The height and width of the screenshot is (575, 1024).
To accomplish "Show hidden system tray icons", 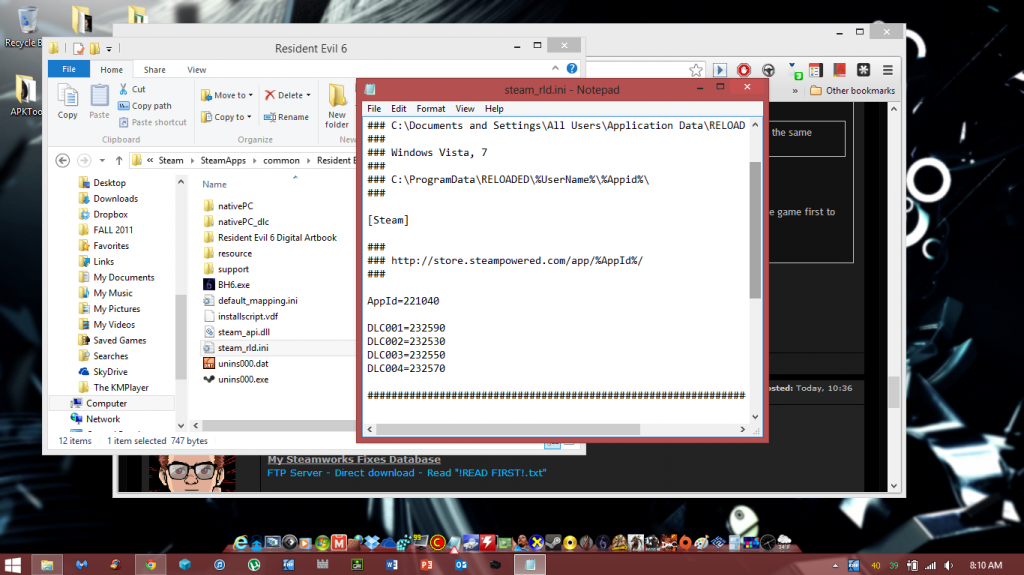I will (x=835, y=565).
